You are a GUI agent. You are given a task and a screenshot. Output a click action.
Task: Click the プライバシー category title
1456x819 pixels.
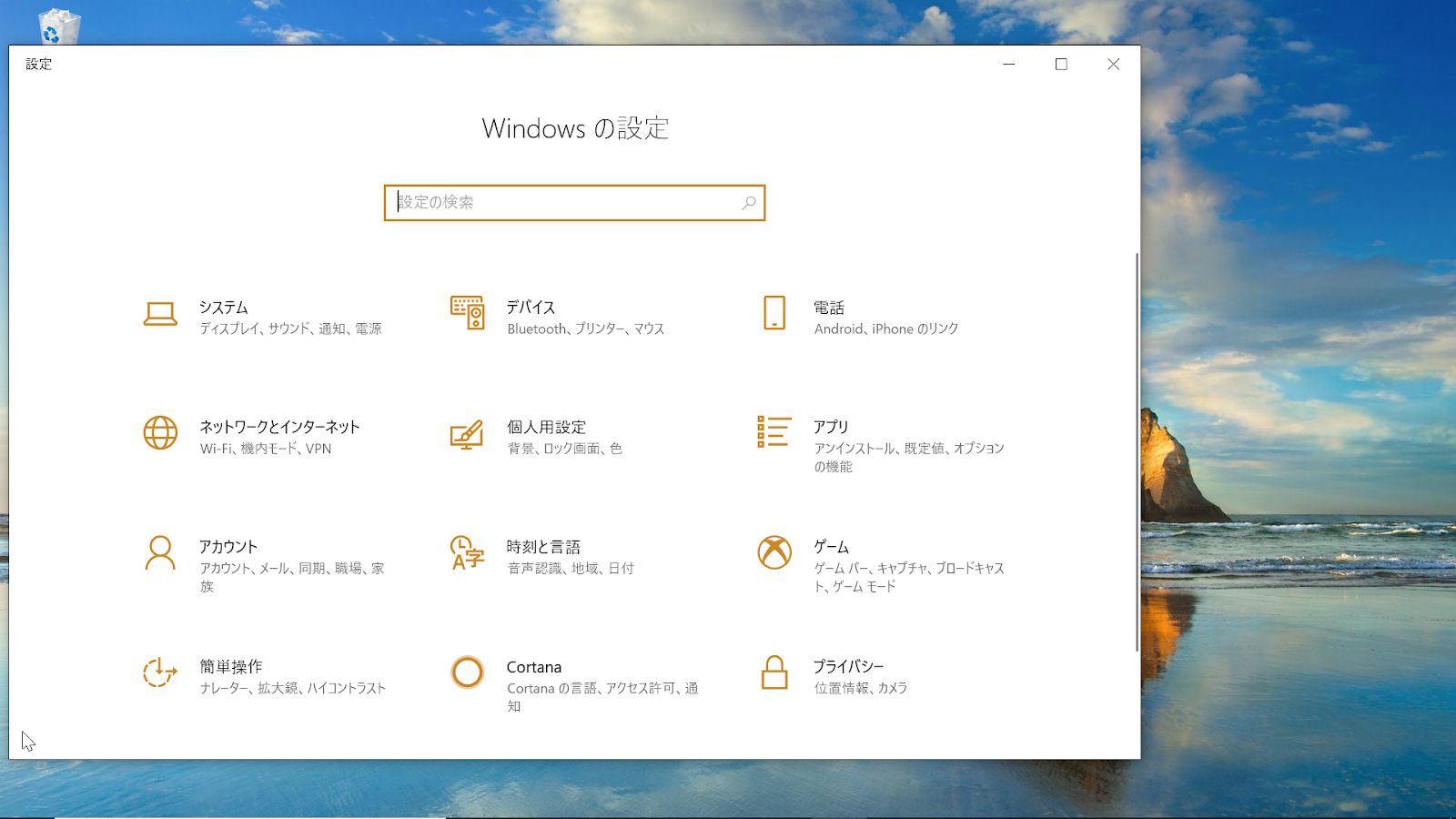tap(849, 667)
